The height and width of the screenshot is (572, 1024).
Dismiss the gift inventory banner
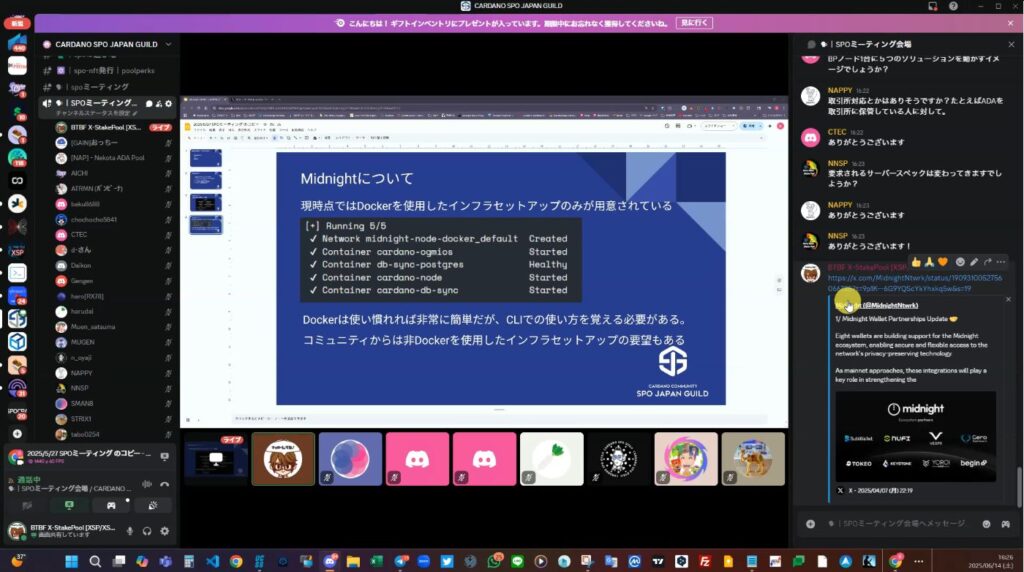click(x=1011, y=23)
